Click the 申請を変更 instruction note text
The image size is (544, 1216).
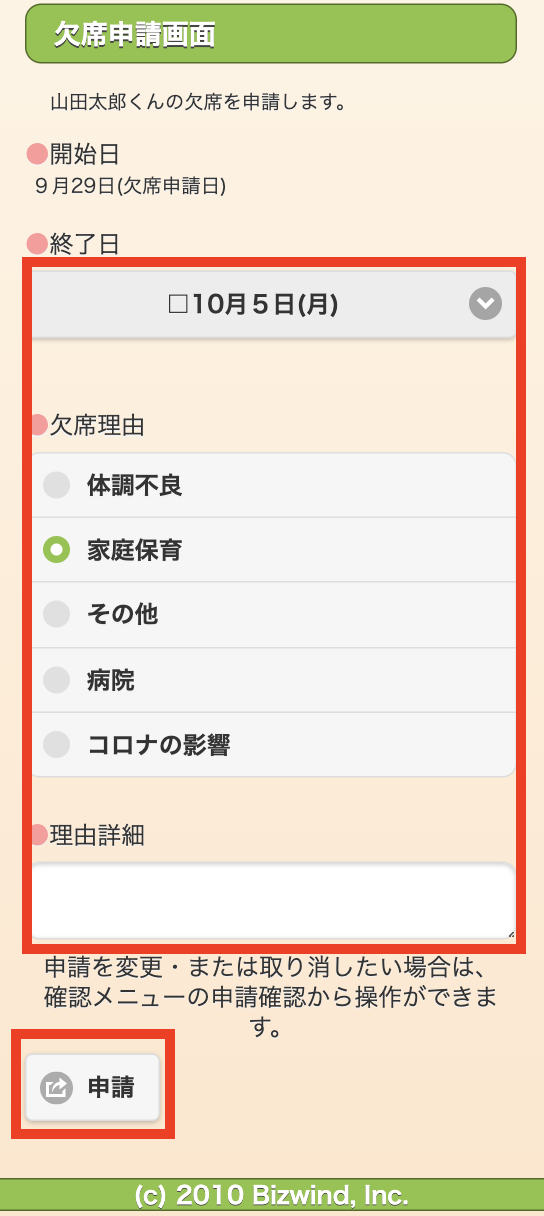tap(271, 997)
